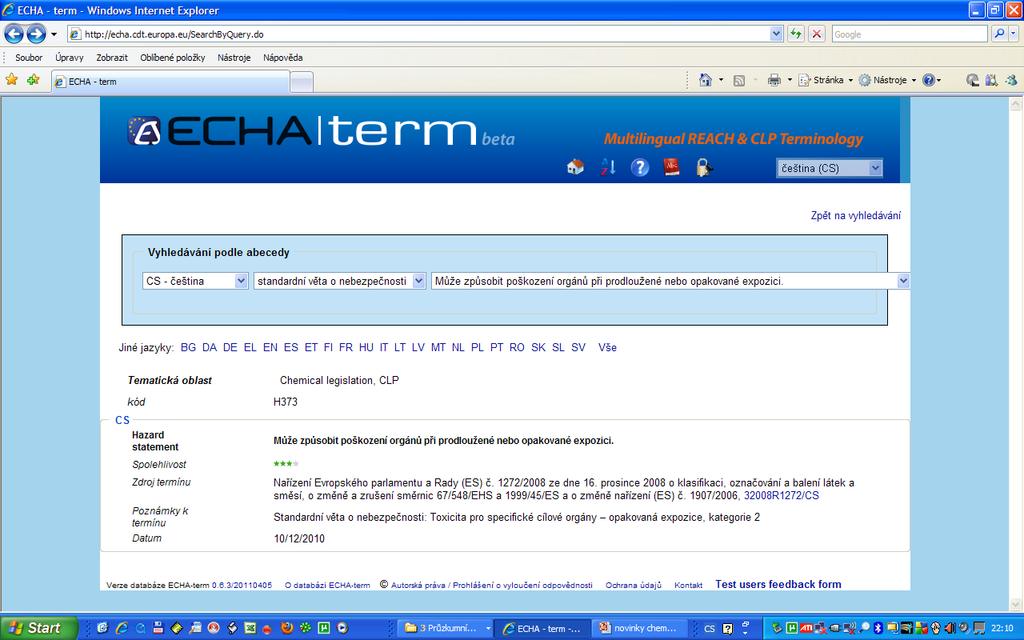This screenshot has width=1024, height=640.
Task: Click the page scrollbar up arrow
Action: 1016,104
